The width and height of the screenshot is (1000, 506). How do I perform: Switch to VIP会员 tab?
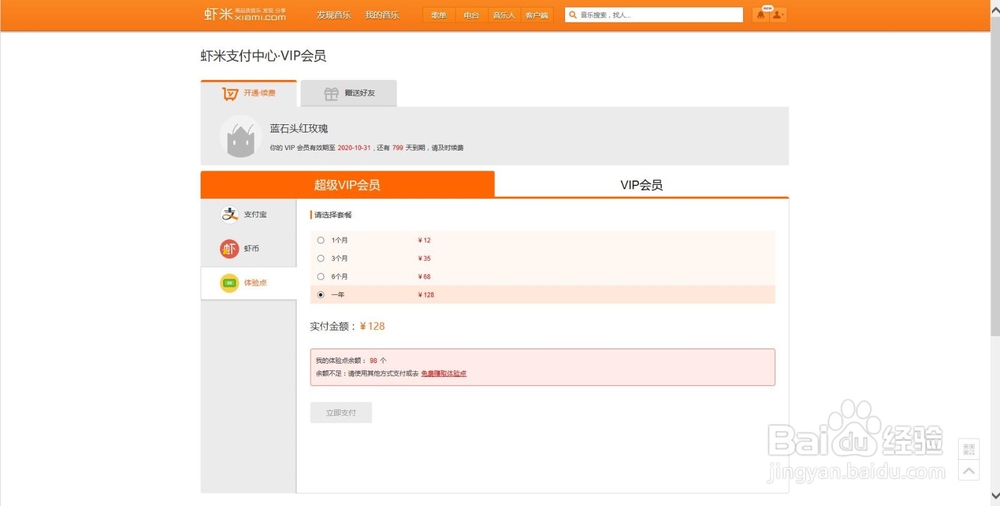point(642,185)
